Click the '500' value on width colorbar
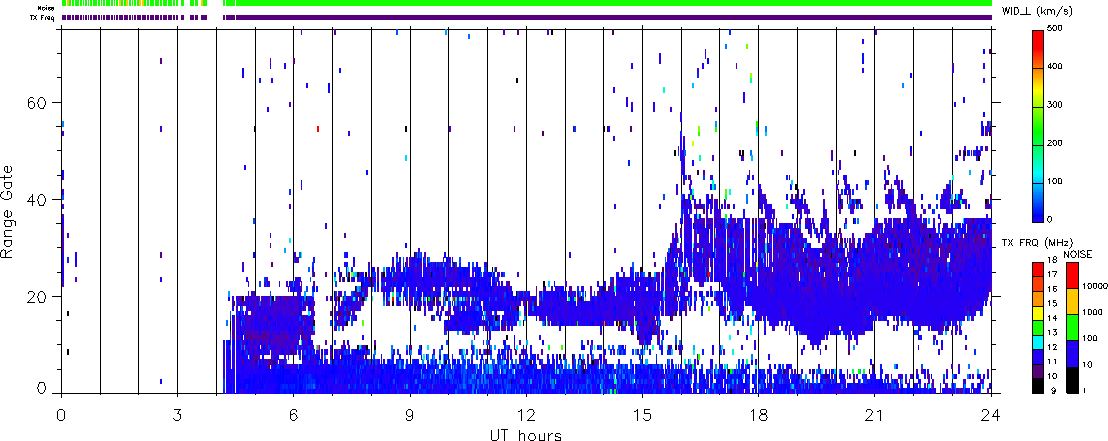 [1054, 28]
